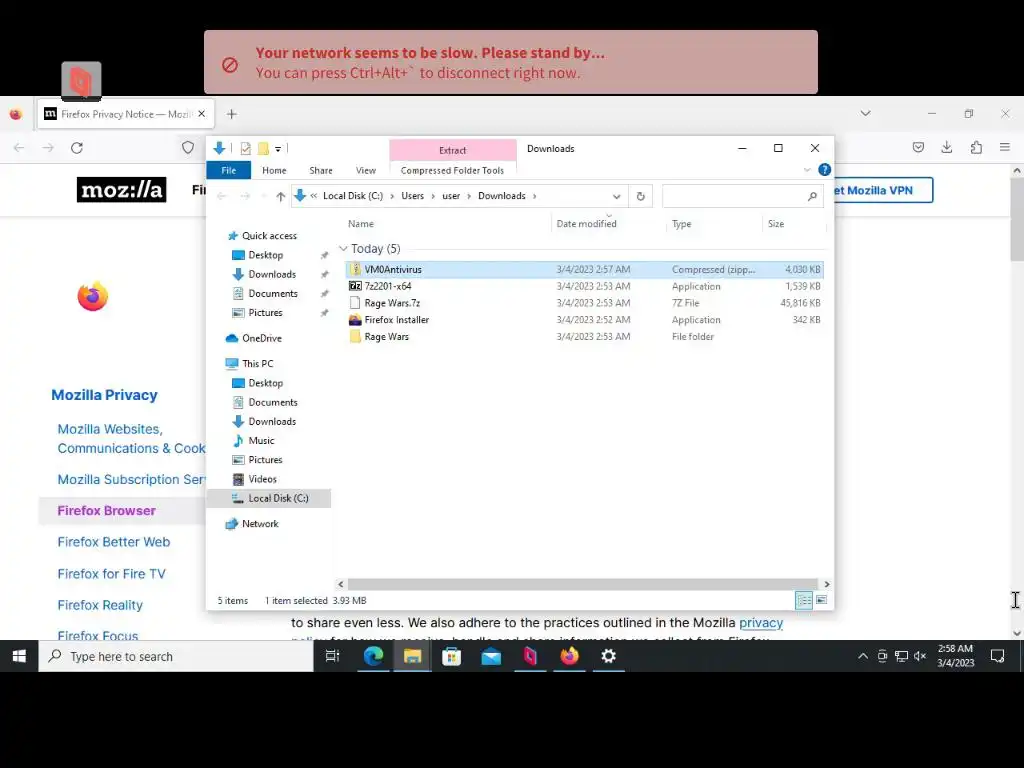This screenshot has height=768, width=1024.
Task: Refresh the Downloads folder view
Action: [641, 196]
